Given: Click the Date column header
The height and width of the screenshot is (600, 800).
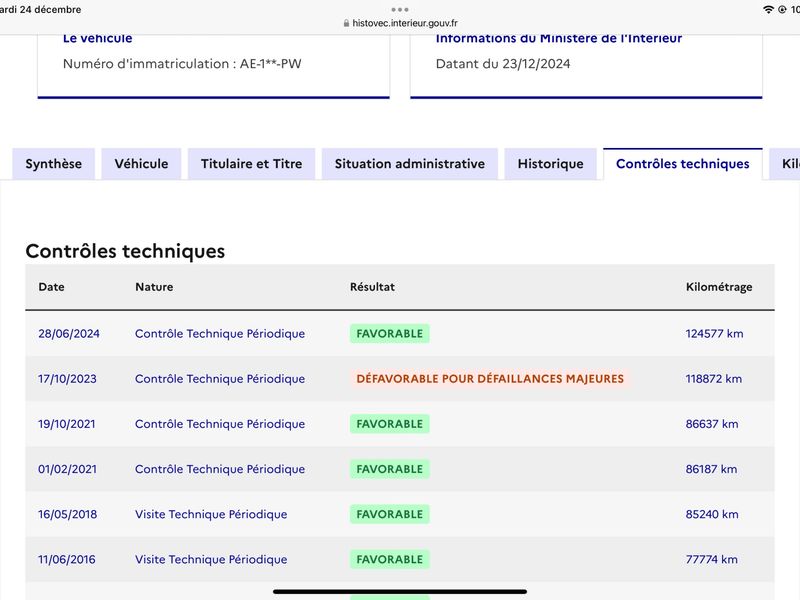Looking at the screenshot, I should coord(52,287).
